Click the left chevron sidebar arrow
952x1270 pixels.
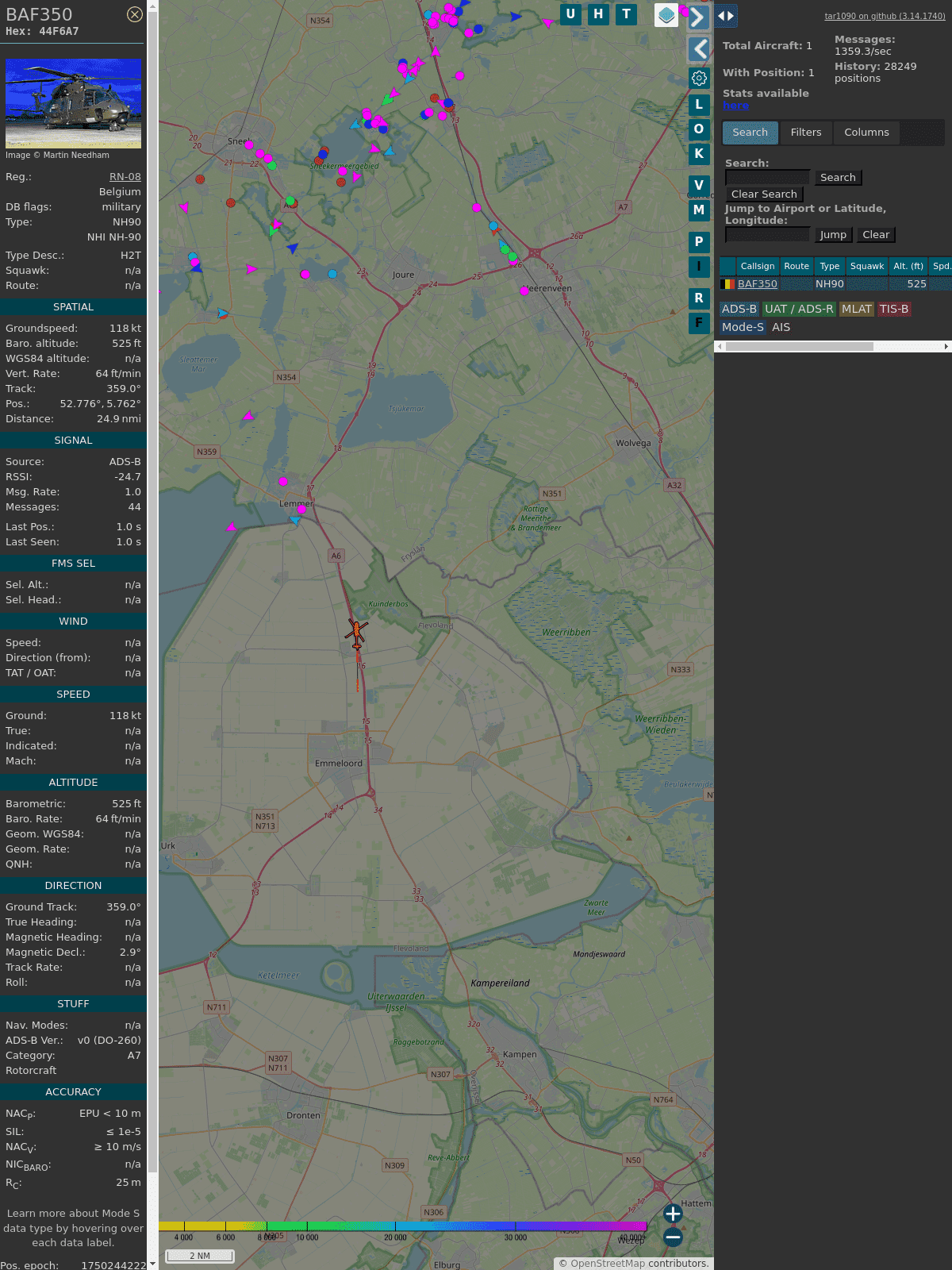(698, 49)
